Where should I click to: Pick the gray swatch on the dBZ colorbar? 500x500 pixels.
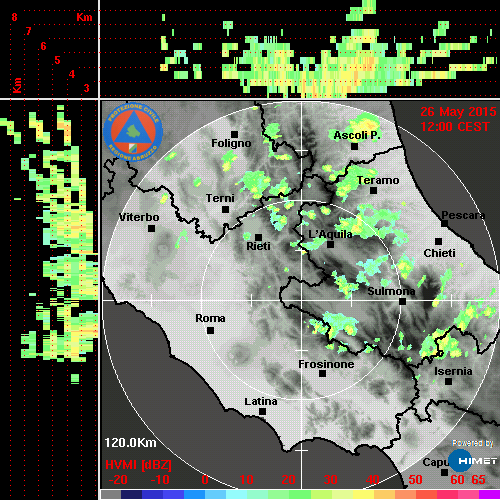111,494
